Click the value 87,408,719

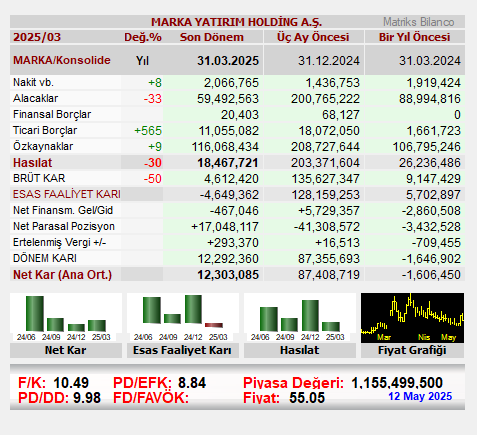[x=329, y=275]
